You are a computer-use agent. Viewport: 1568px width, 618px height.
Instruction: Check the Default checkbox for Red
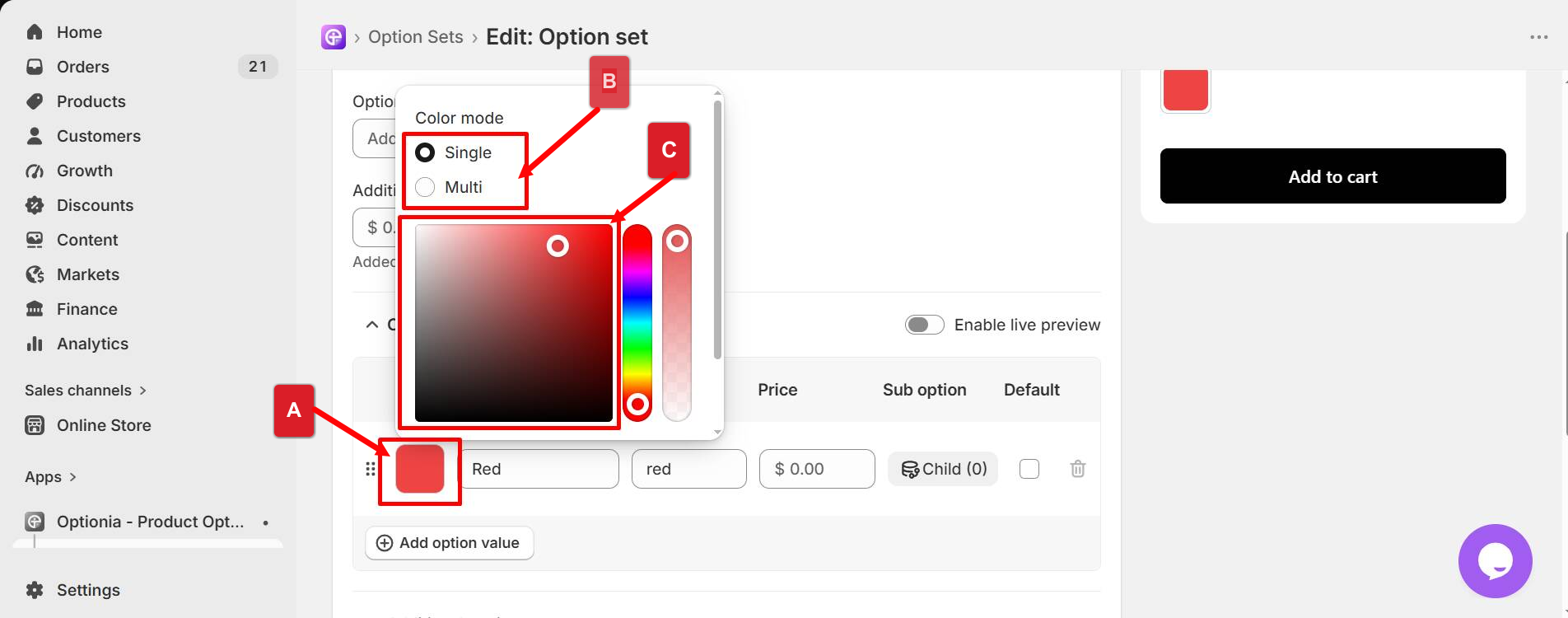coord(1029,469)
